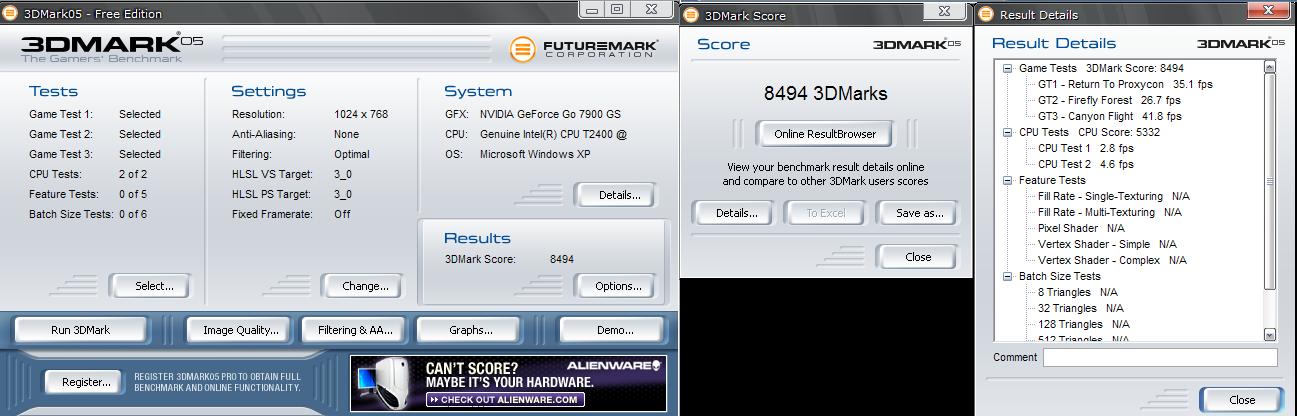The image size is (1297, 416).
Task: Click the Register... button
Action: [x=86, y=382]
